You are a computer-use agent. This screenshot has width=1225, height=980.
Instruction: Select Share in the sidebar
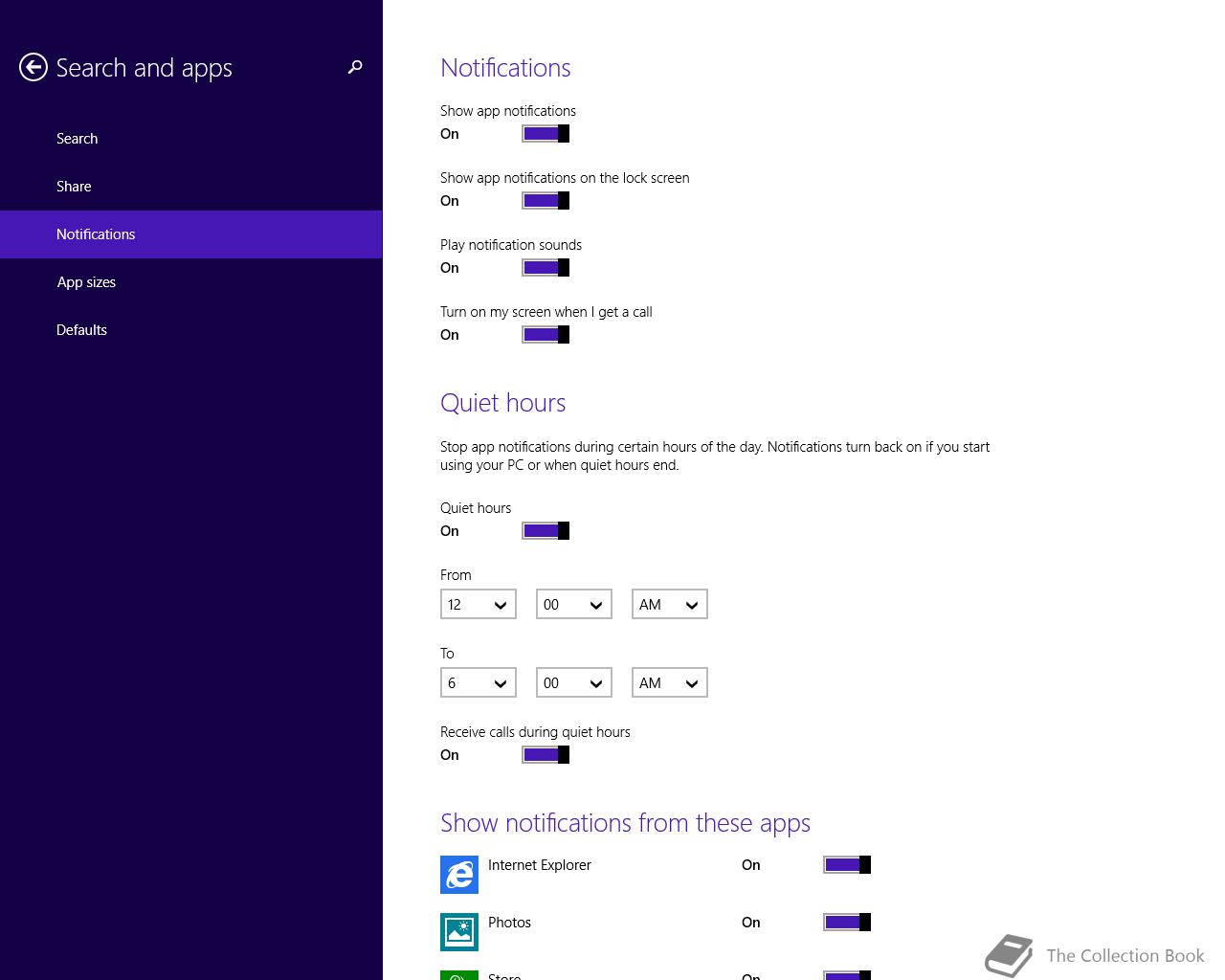pyautogui.click(x=74, y=187)
